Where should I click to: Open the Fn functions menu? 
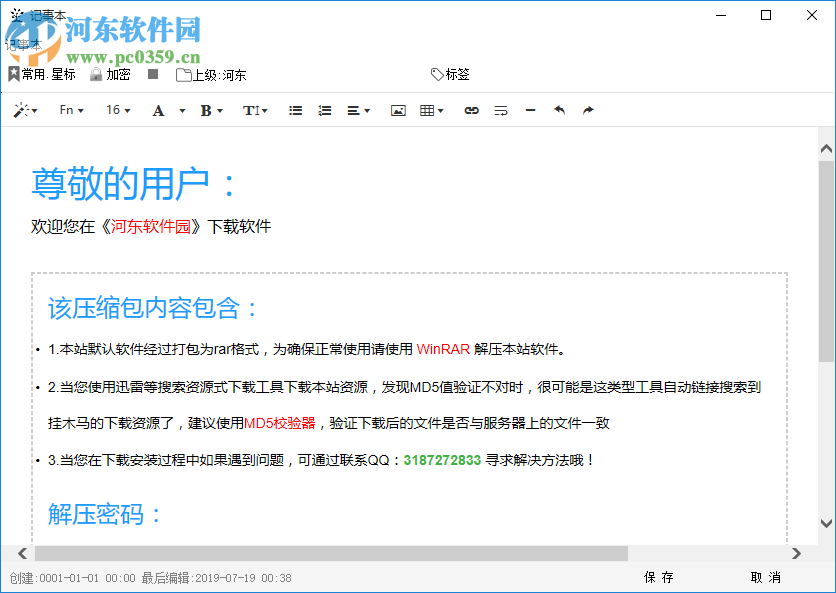pyautogui.click(x=70, y=111)
